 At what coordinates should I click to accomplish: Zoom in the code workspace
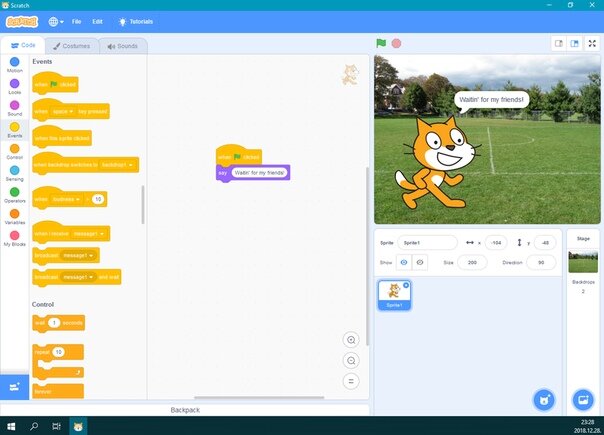point(351,340)
